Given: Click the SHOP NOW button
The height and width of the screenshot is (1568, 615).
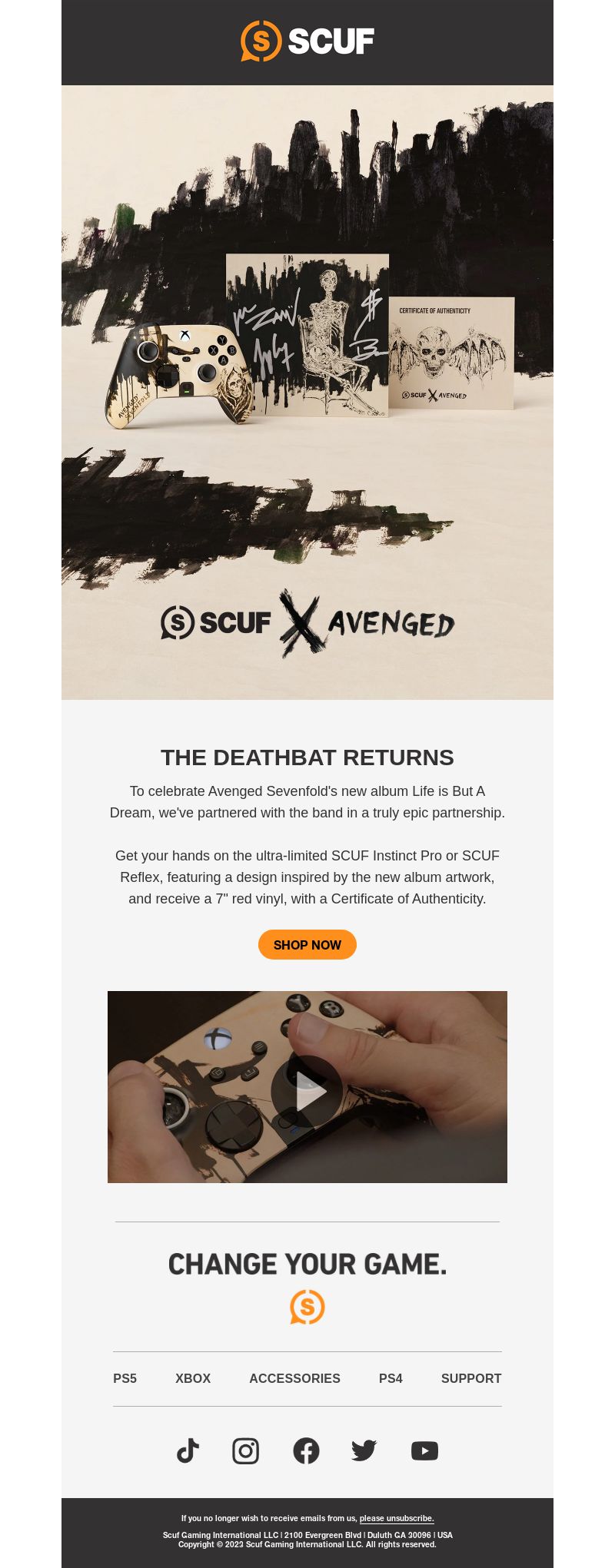Looking at the screenshot, I should [x=307, y=945].
